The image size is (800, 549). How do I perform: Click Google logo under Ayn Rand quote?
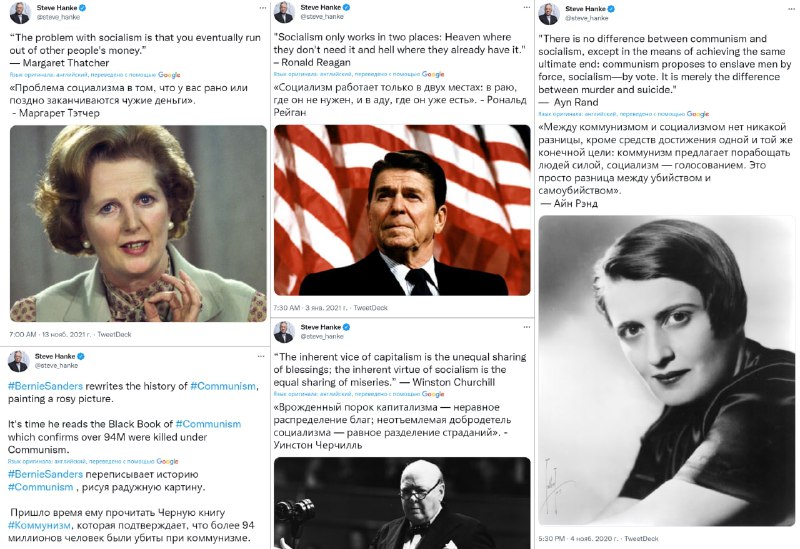[x=697, y=114]
